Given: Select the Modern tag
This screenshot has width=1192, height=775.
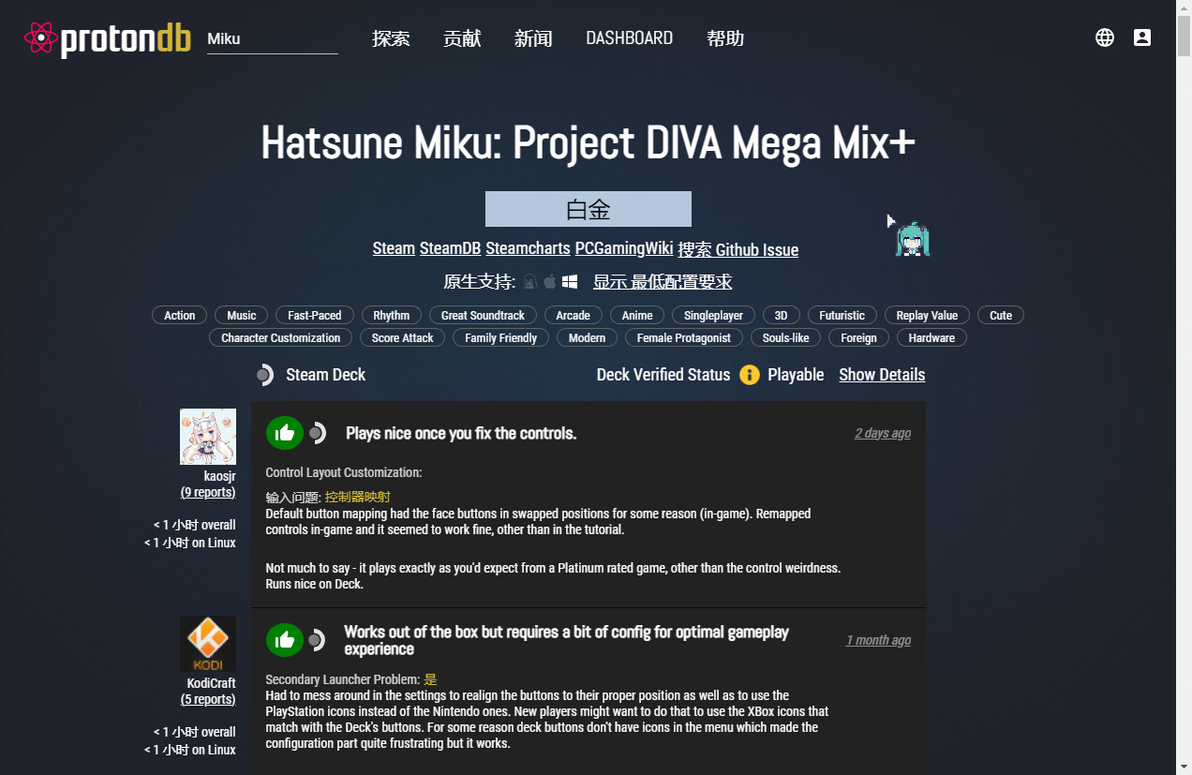Looking at the screenshot, I should point(587,338).
